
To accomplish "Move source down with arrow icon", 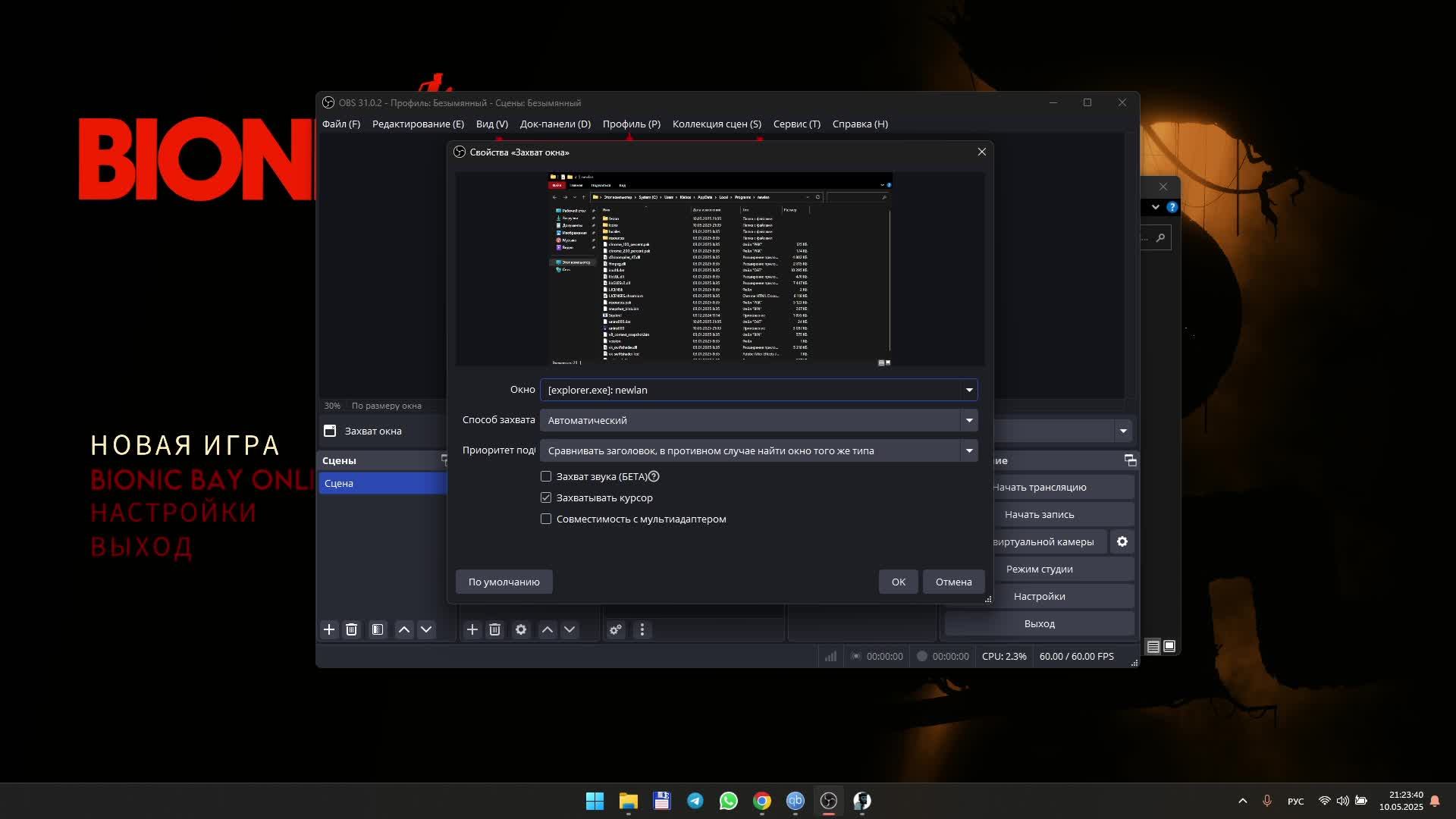I will click(570, 629).
